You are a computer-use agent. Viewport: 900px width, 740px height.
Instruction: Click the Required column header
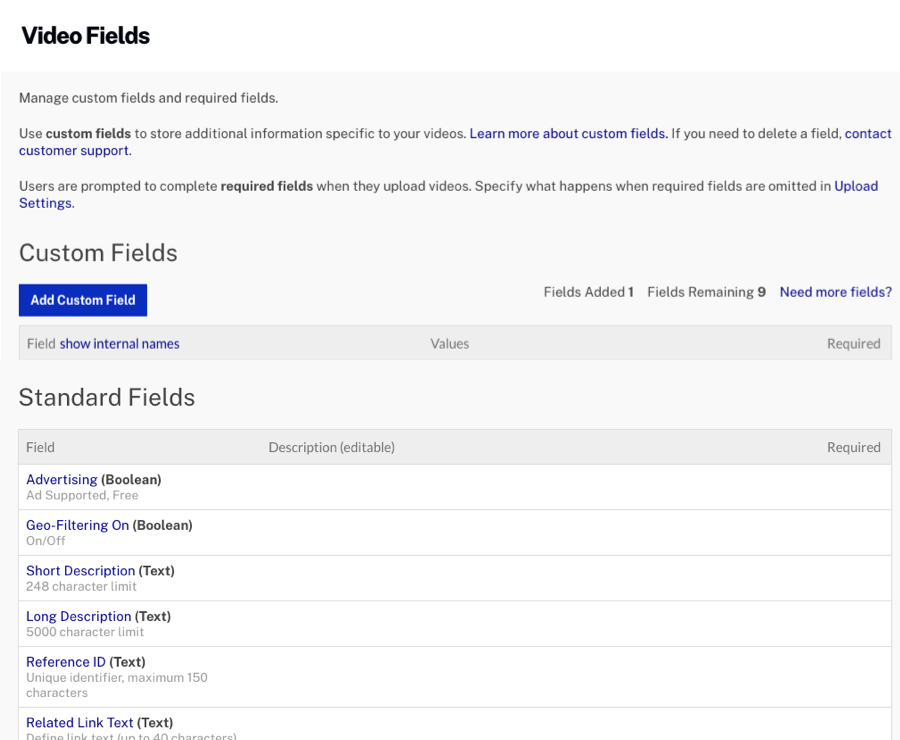854,447
